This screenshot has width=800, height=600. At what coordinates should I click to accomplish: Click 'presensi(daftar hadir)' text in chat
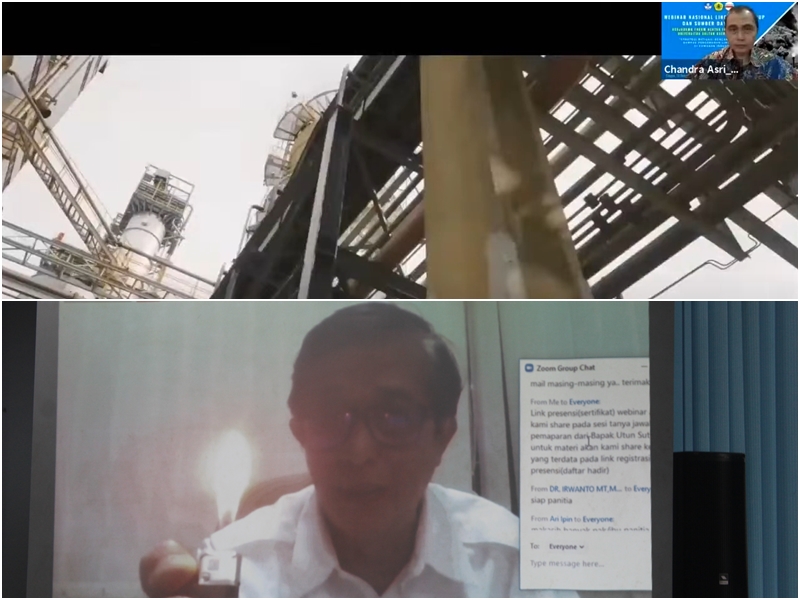pyautogui.click(x=569, y=470)
